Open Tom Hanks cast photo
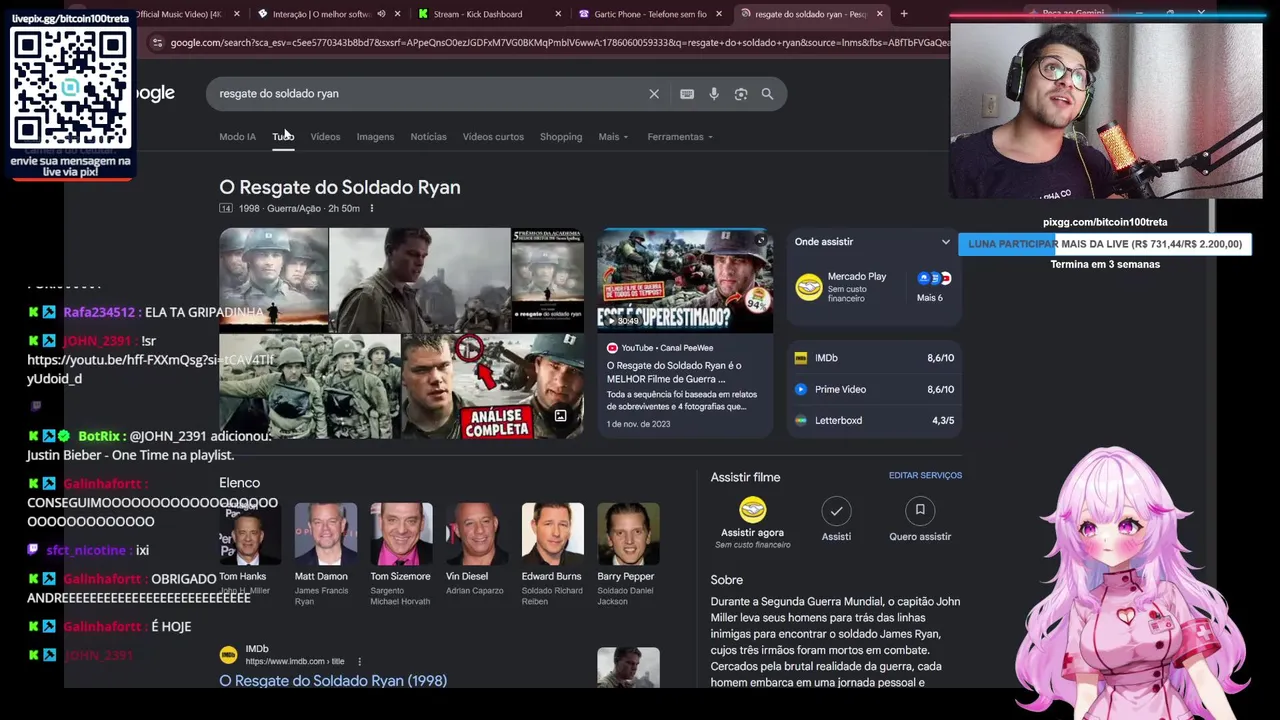Screen dimensions: 1280x720 250,534
